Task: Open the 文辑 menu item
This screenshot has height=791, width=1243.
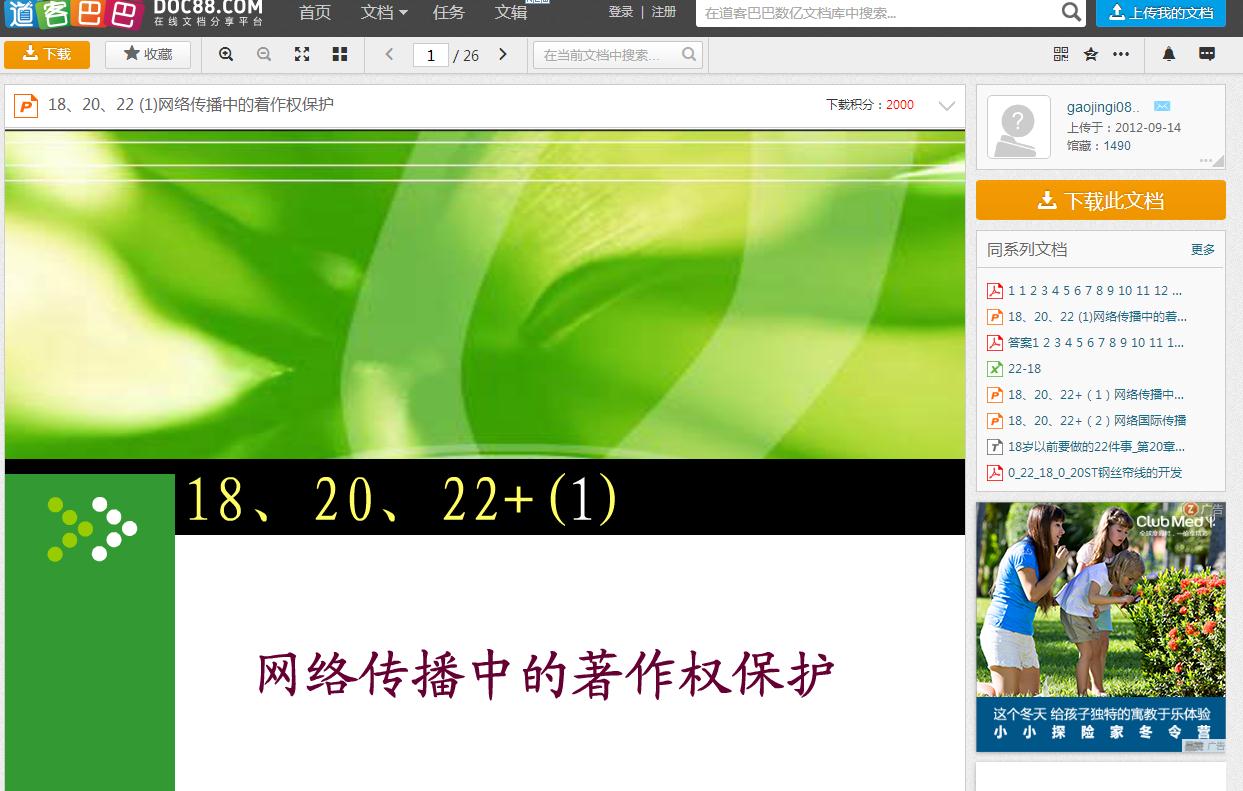Action: click(x=511, y=13)
